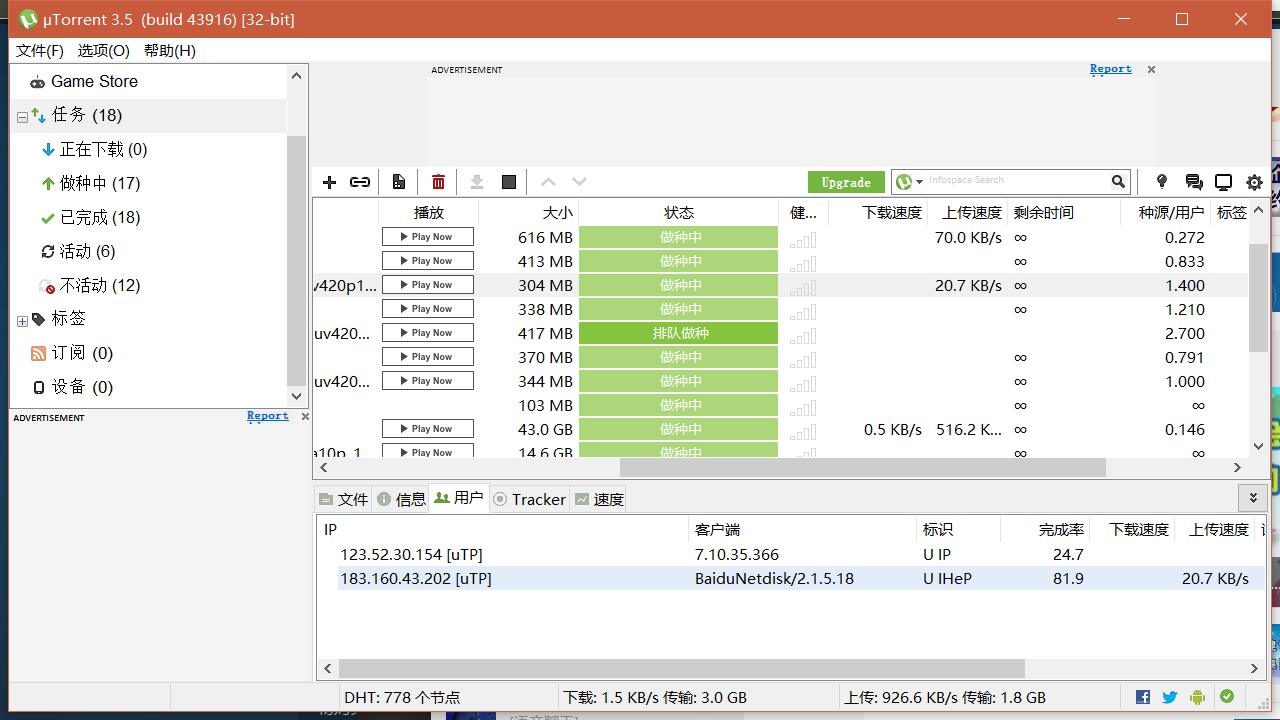Collapse the 任务 (18) tree node
This screenshot has height=720, width=1280.
(x=22, y=118)
